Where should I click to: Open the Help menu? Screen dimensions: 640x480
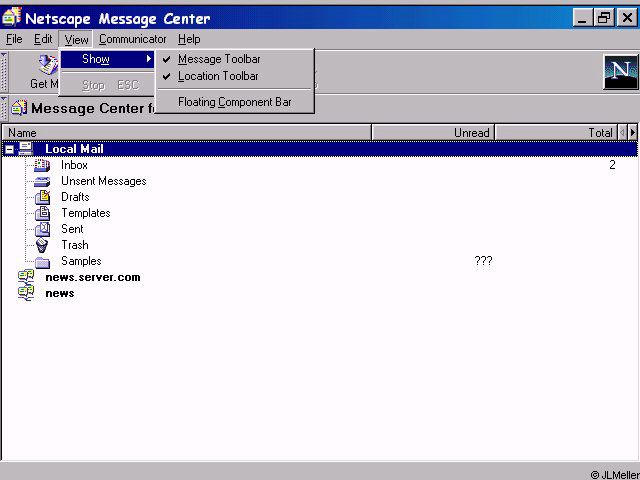189,39
